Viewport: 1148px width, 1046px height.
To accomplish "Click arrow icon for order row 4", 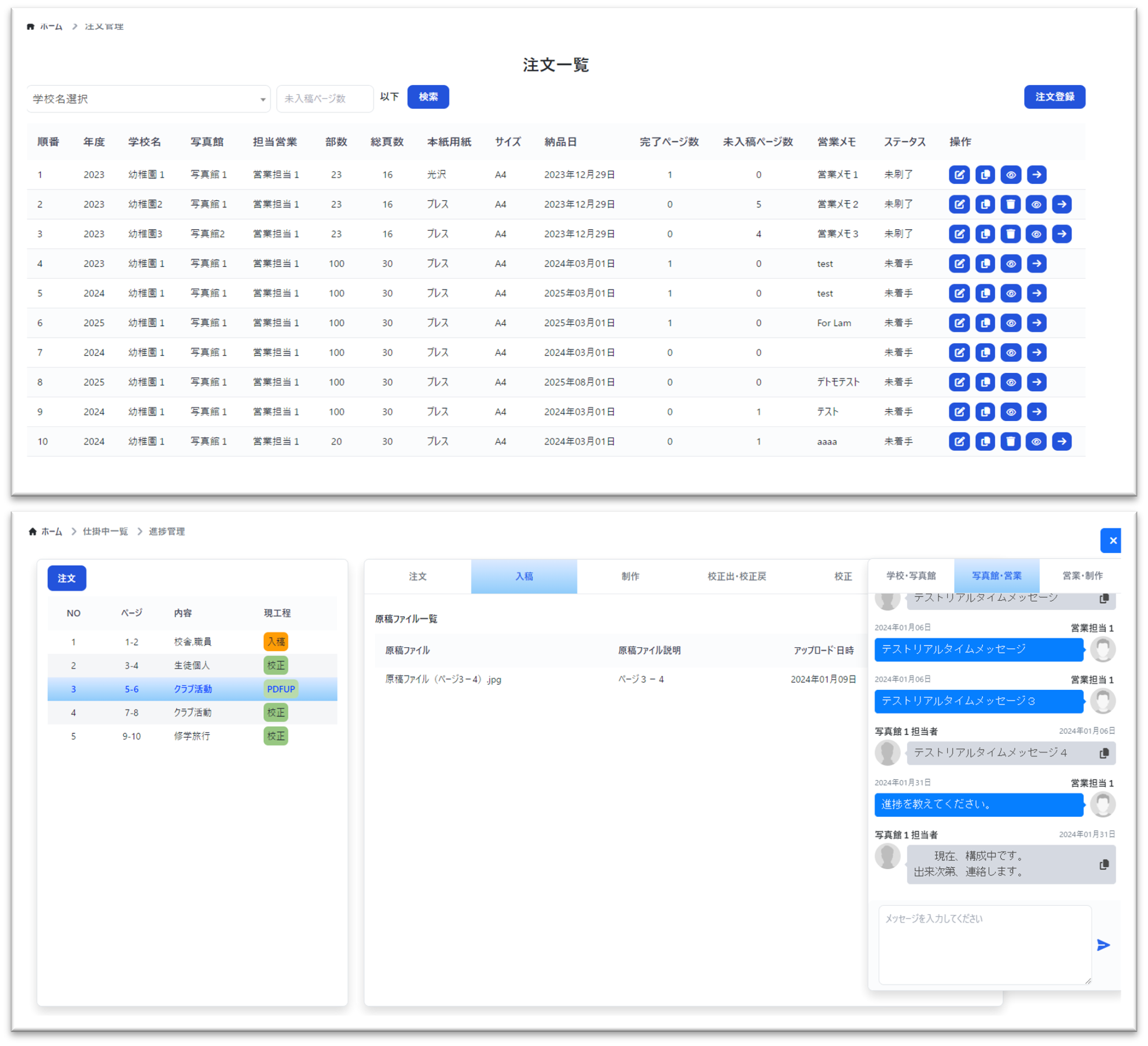I will coord(1036,263).
